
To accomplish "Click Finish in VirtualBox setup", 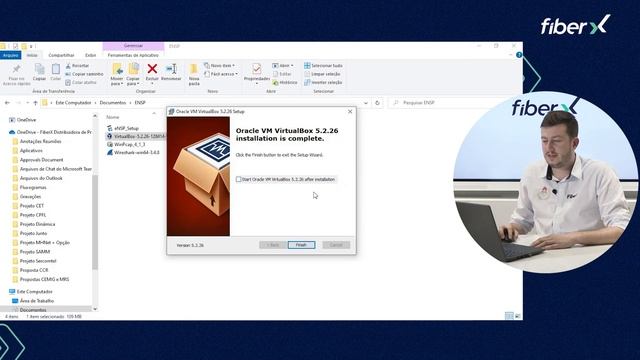I will pyautogui.click(x=301, y=245).
